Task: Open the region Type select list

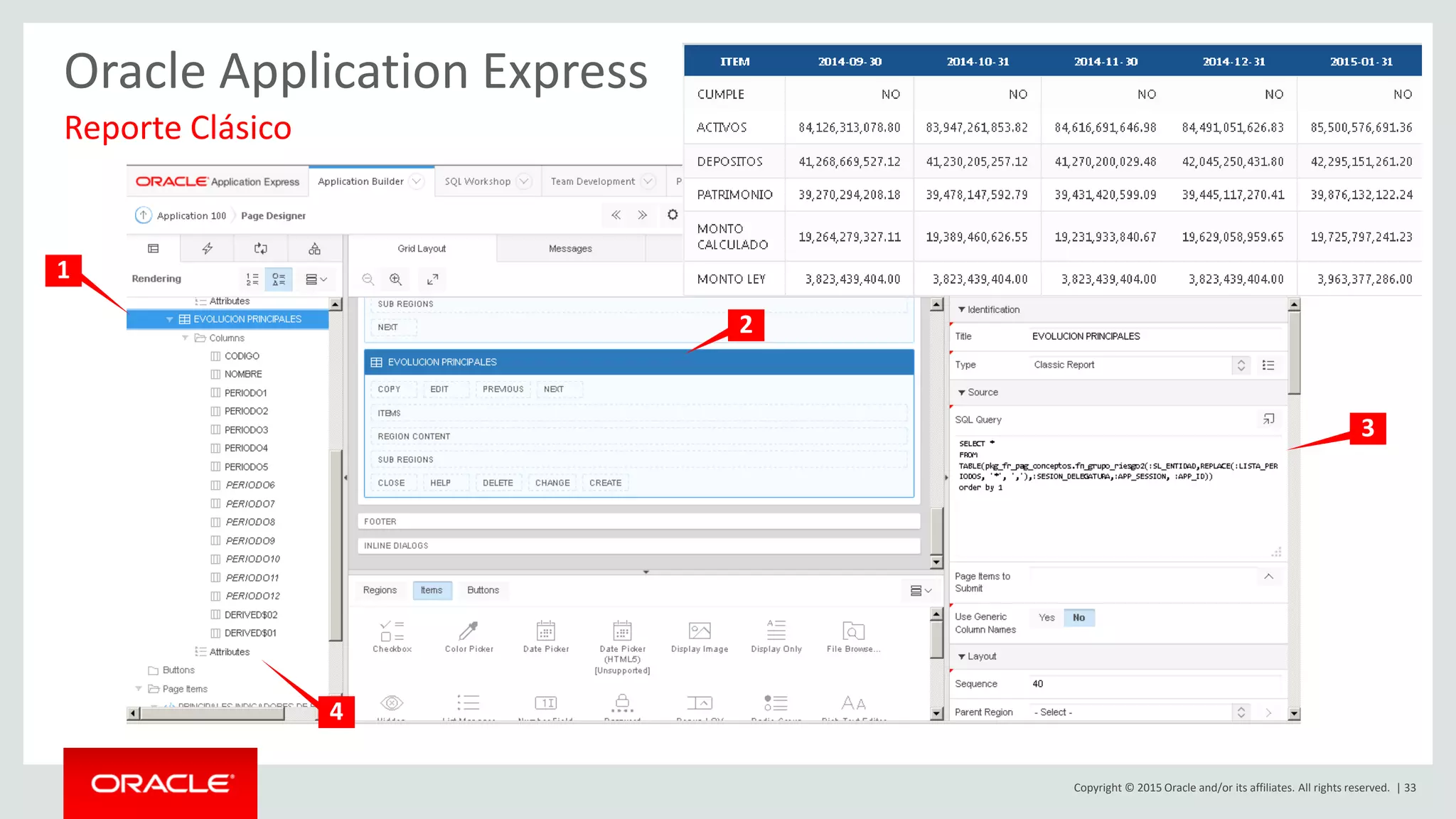Action: click(x=1140, y=365)
